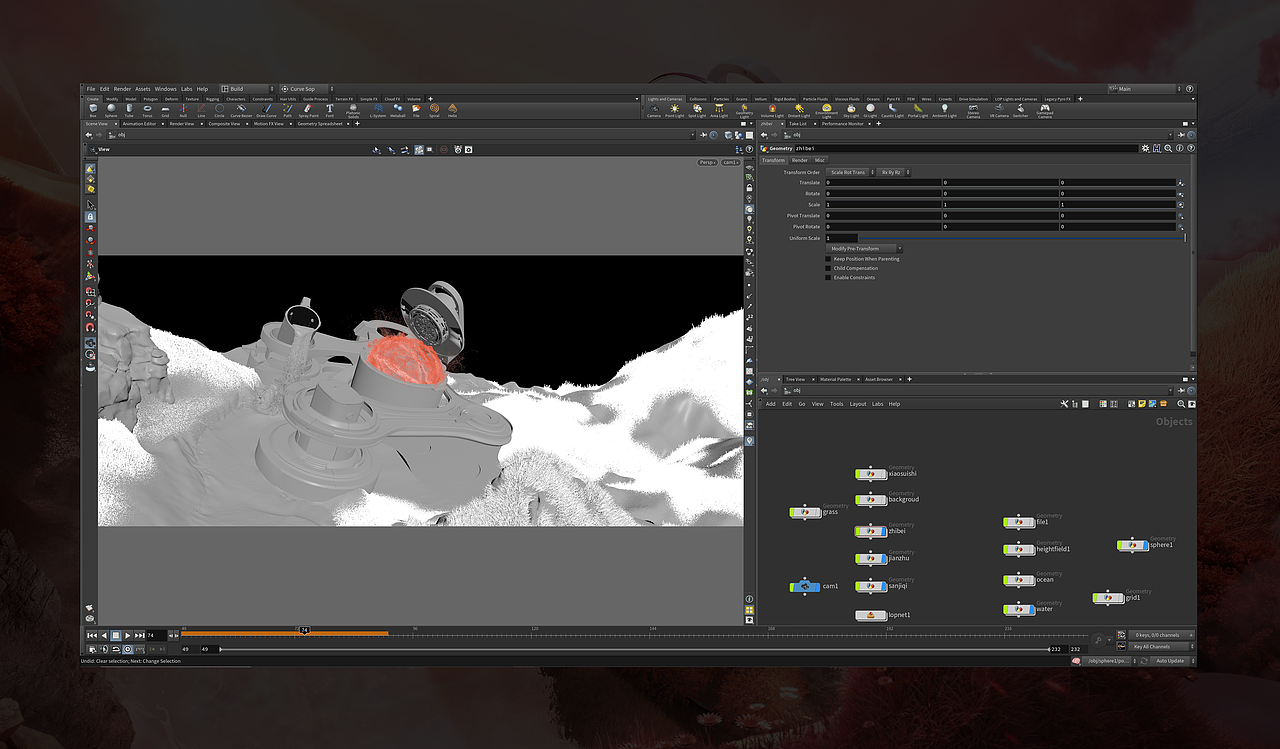Select the cam1 camera node
The image size is (1280, 749).
click(805, 586)
